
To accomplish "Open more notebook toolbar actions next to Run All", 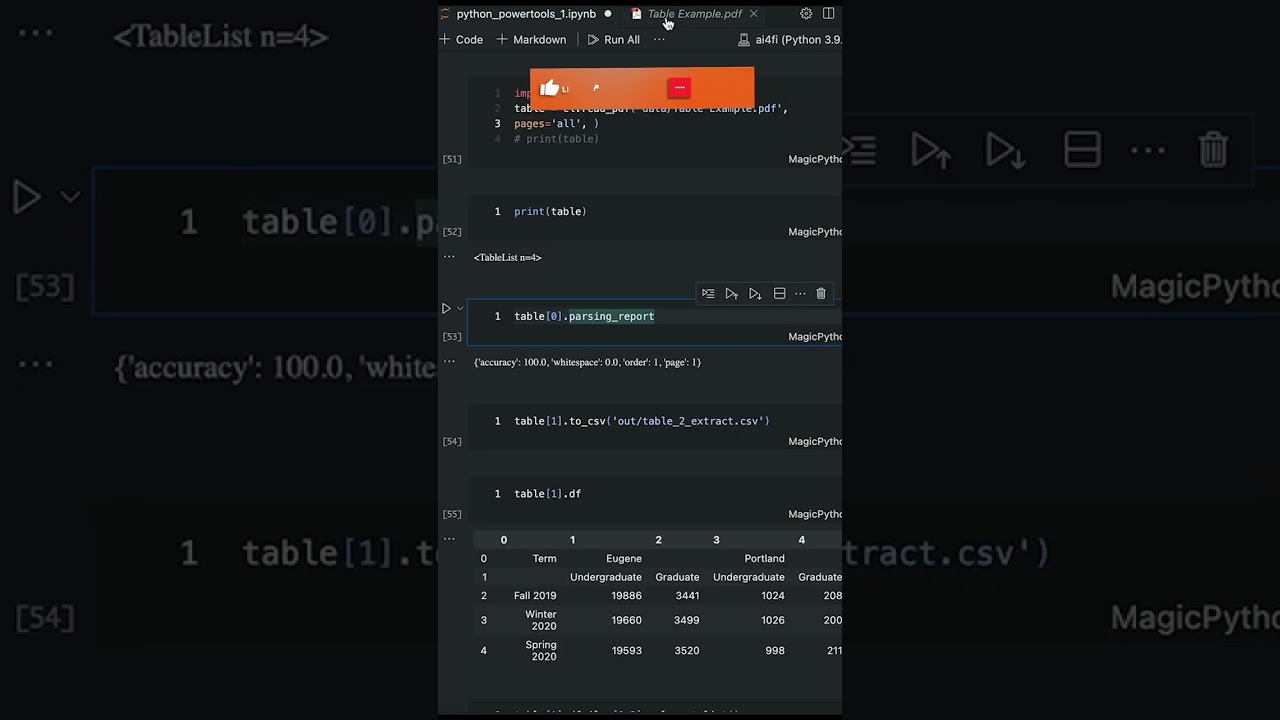I will (659, 40).
